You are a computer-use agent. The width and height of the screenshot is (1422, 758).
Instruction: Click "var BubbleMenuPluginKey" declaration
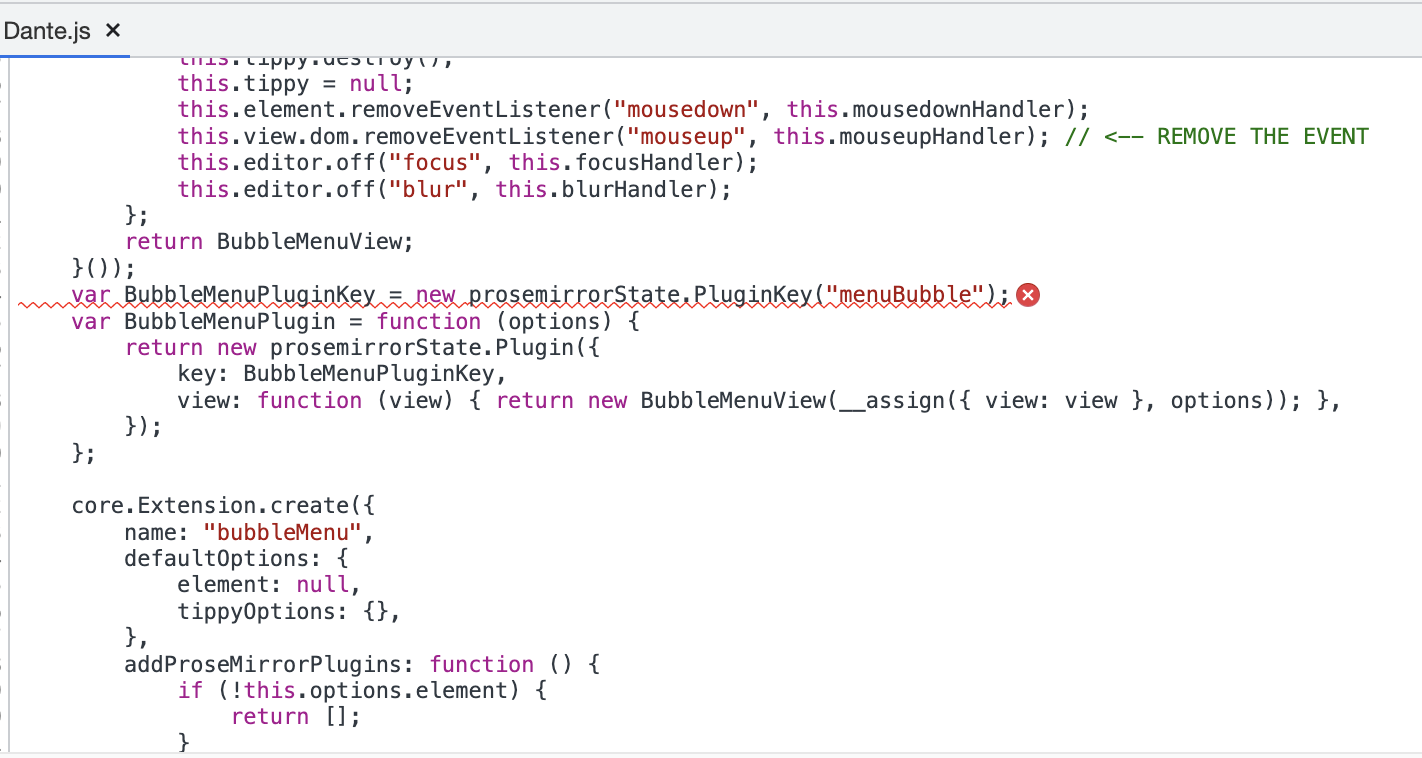[223, 294]
